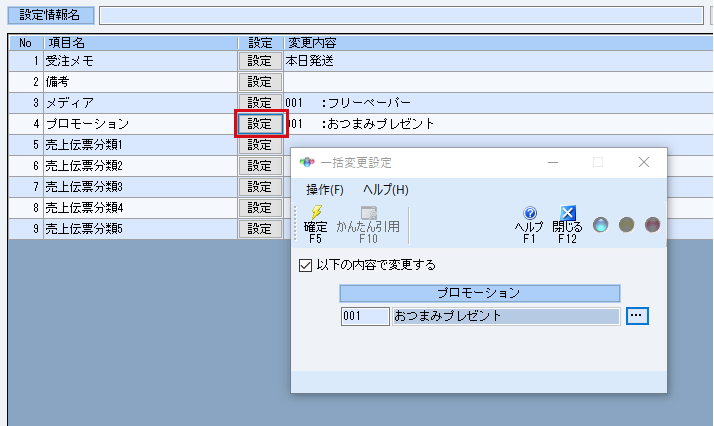Click the blue round indicator button
This screenshot has width=714, height=426.
click(x=600, y=225)
